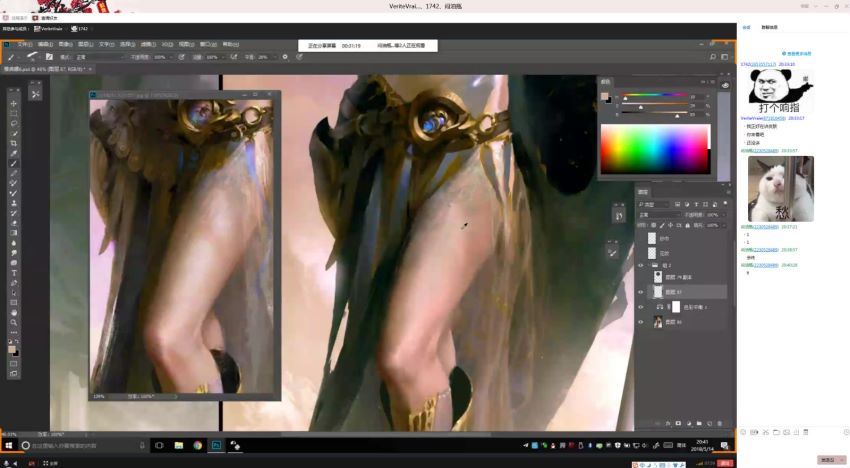Viewport: 850px width, 468px height.
Task: Open the smoothing value dropdown arrow
Action: (275, 57)
